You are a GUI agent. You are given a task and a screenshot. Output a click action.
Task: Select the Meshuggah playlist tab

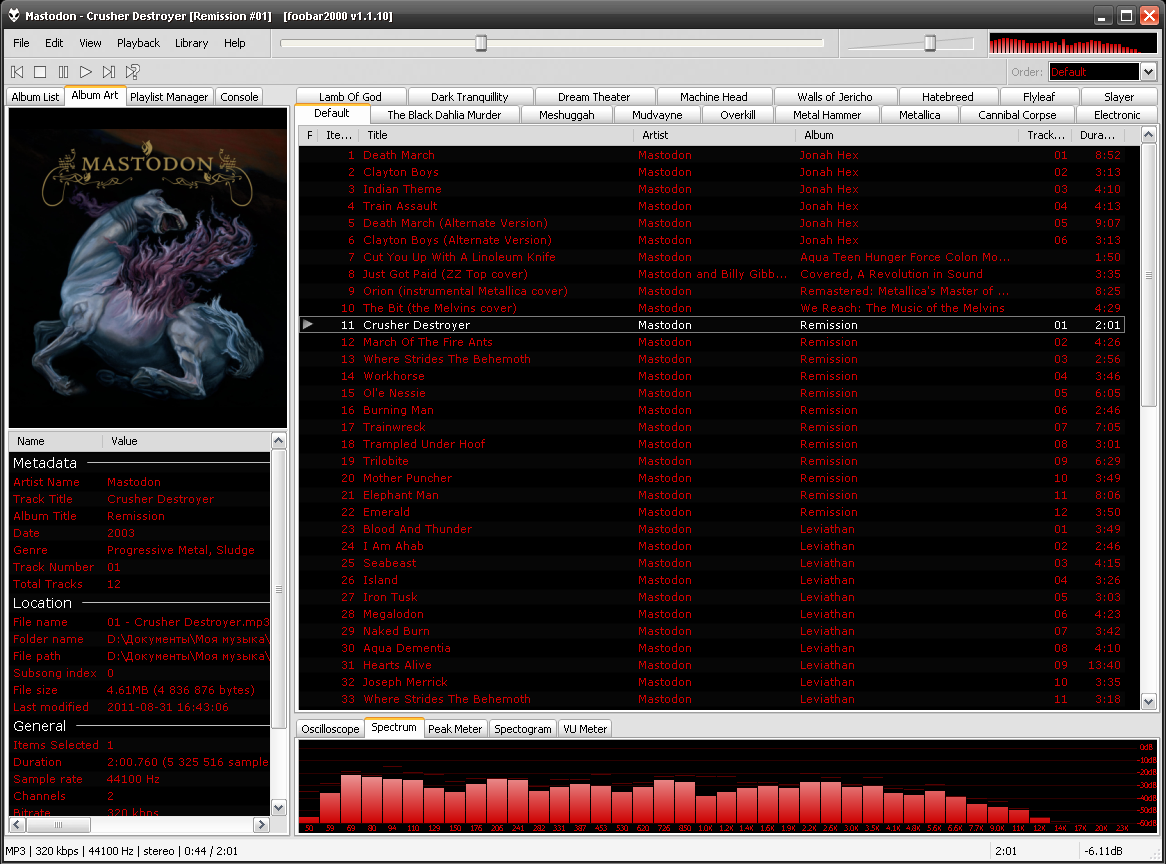(567, 115)
